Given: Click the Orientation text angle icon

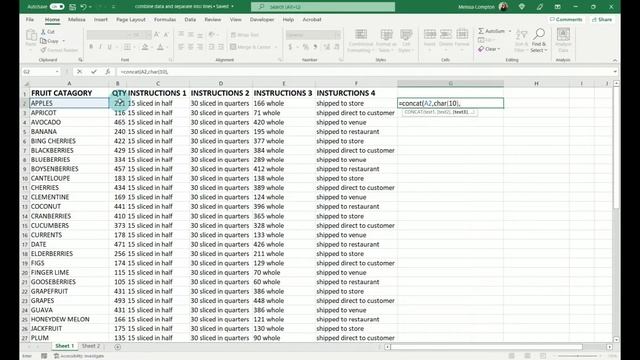Looking at the screenshot, I should (211, 35).
